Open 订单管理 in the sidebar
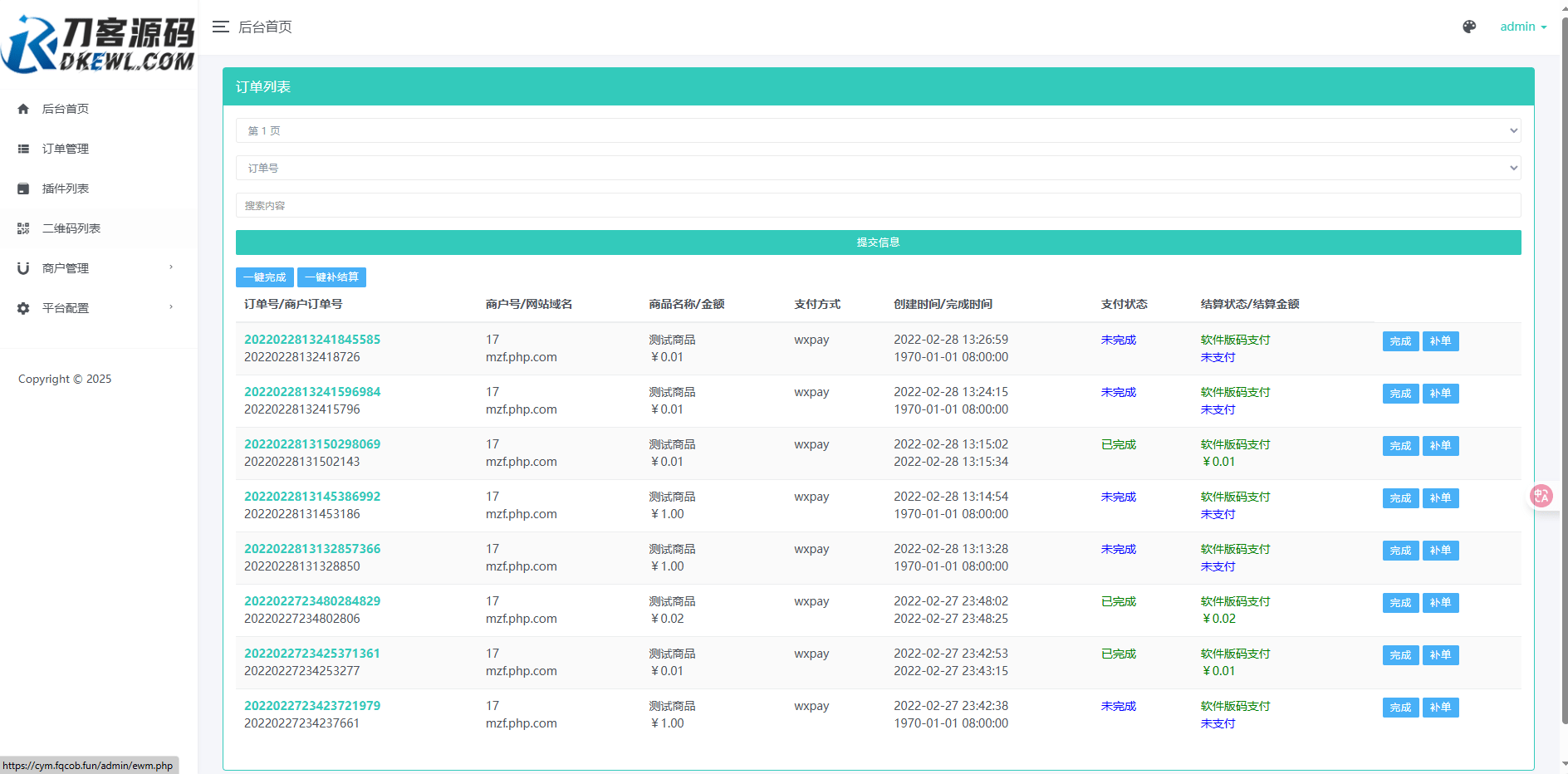Image resolution: width=1568 pixels, height=774 pixels. [66, 149]
